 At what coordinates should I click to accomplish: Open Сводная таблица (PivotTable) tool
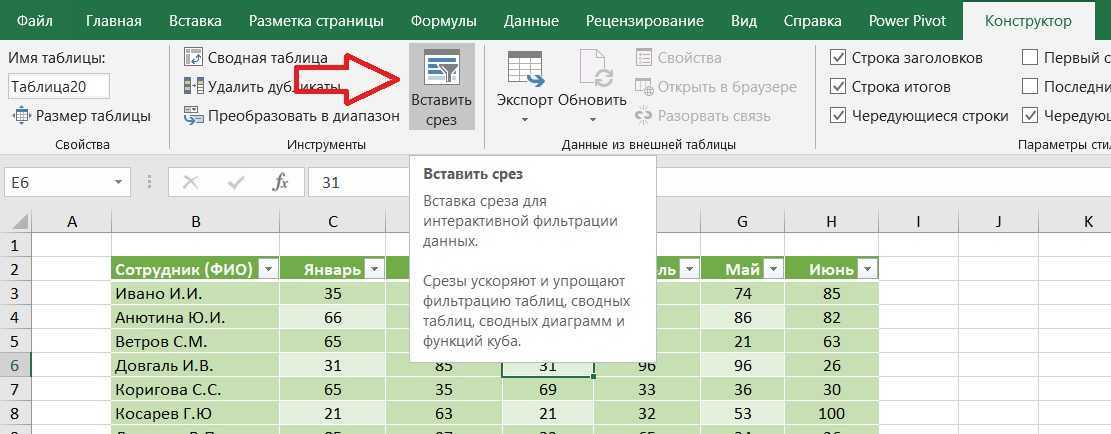click(x=256, y=57)
